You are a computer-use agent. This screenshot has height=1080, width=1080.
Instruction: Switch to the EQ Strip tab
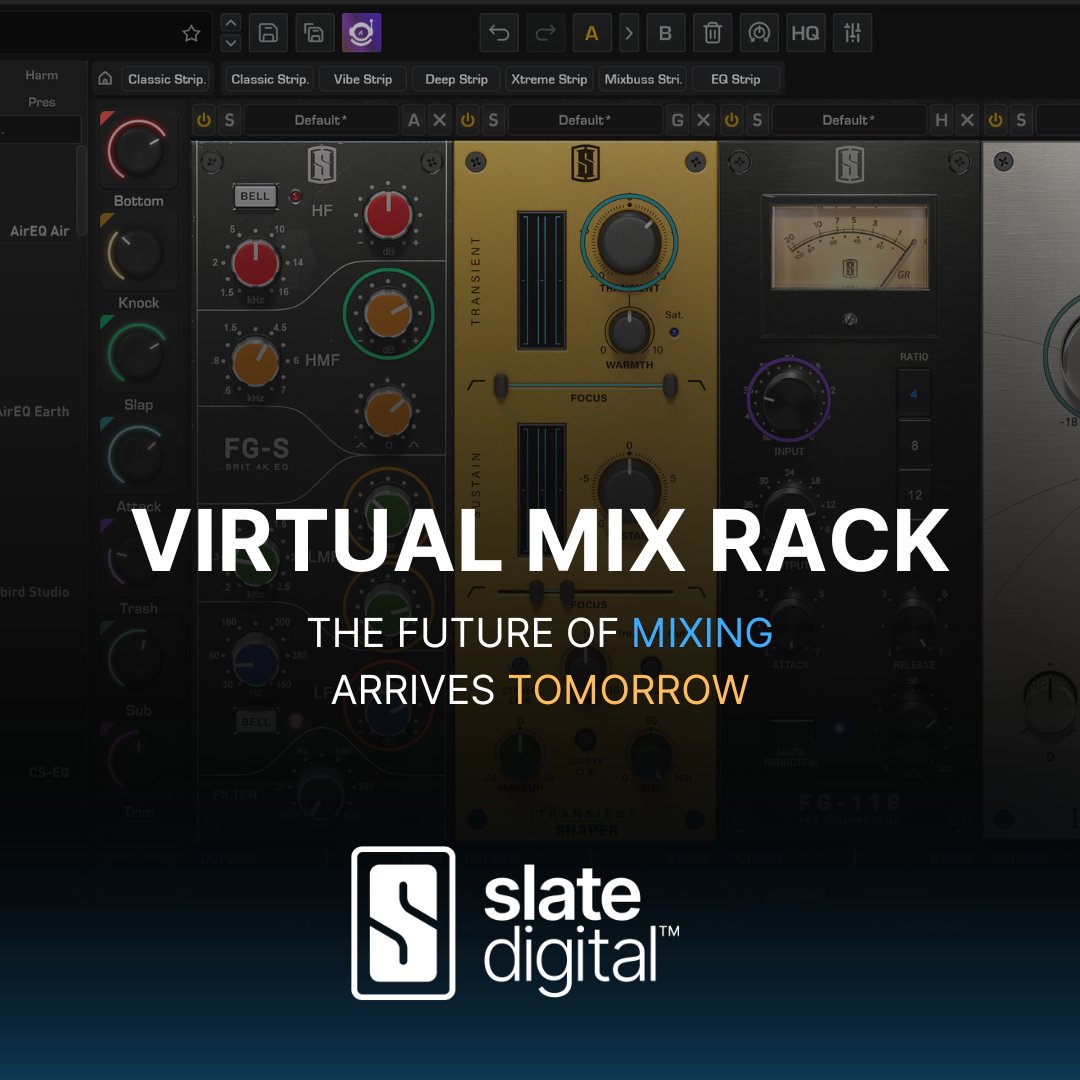pos(736,79)
